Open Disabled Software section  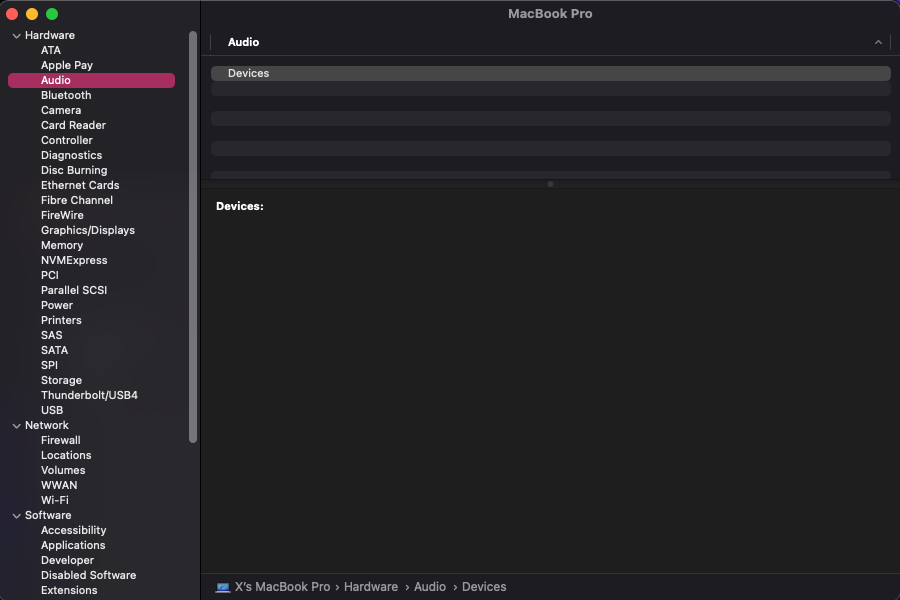(x=88, y=575)
